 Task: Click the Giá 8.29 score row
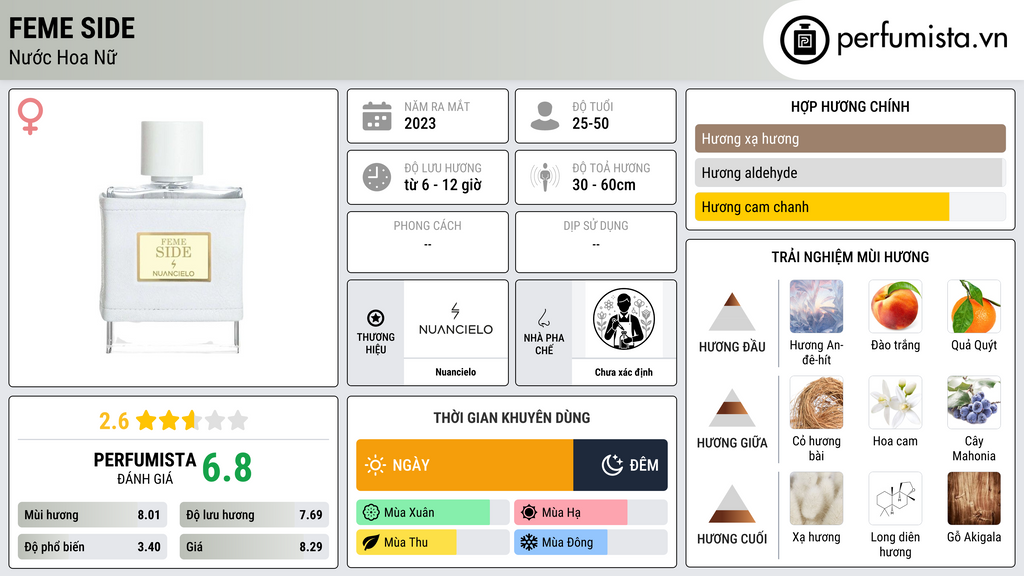[x=254, y=547]
